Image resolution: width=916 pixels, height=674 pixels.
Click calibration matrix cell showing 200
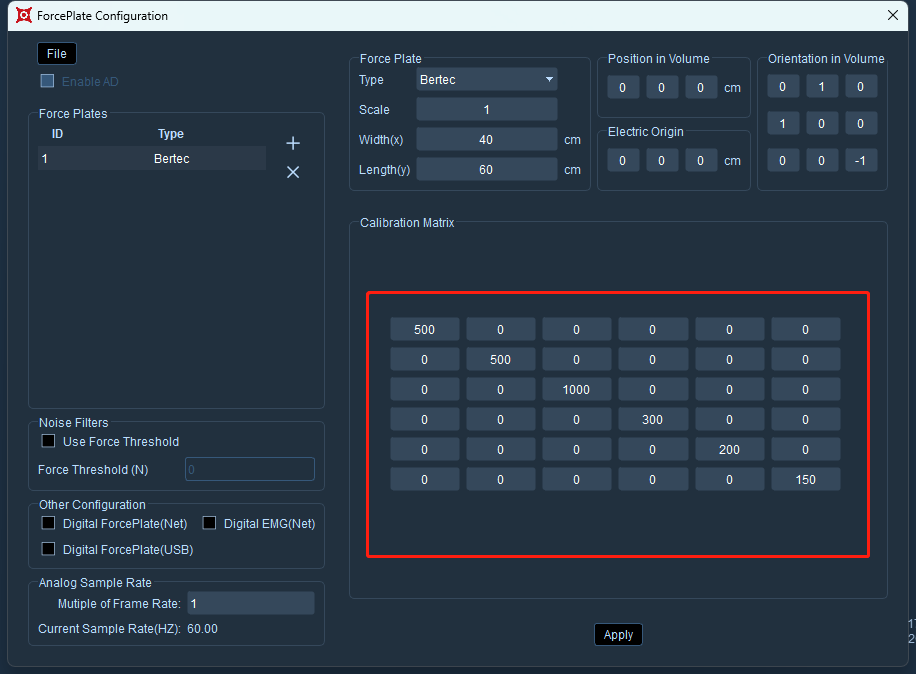729,449
